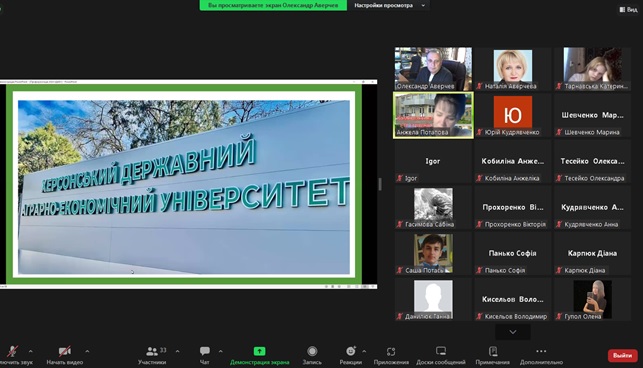
Task: Select Кобиліна Анжеліка participant tile
Action: point(513,161)
